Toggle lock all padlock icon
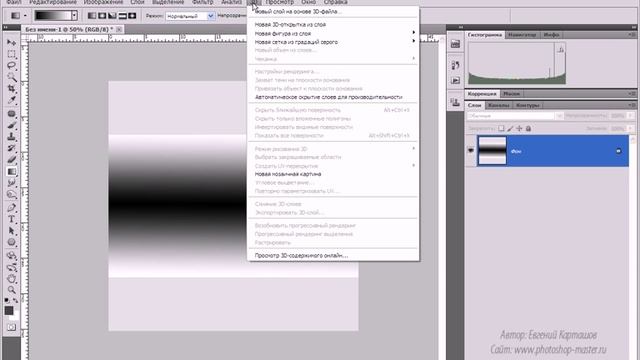Screen dimensions: 640x360 [x=528, y=128]
